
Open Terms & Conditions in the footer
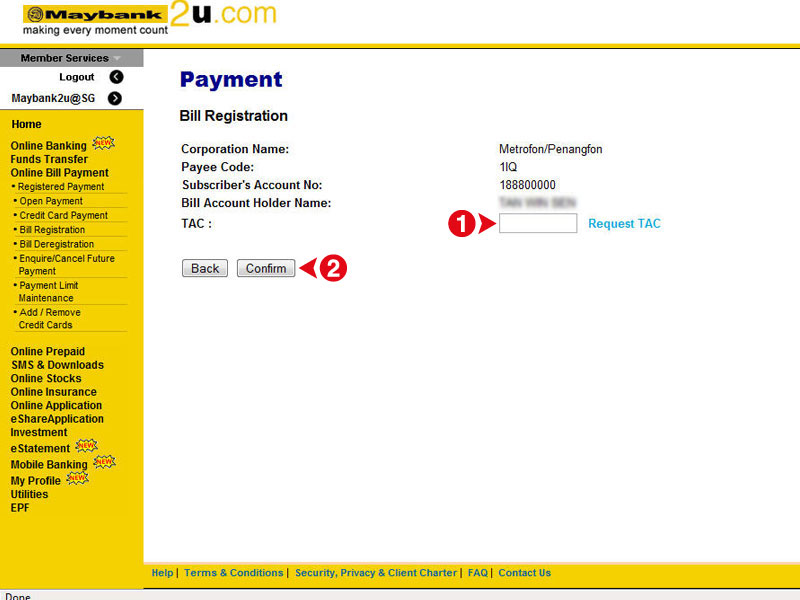233,573
